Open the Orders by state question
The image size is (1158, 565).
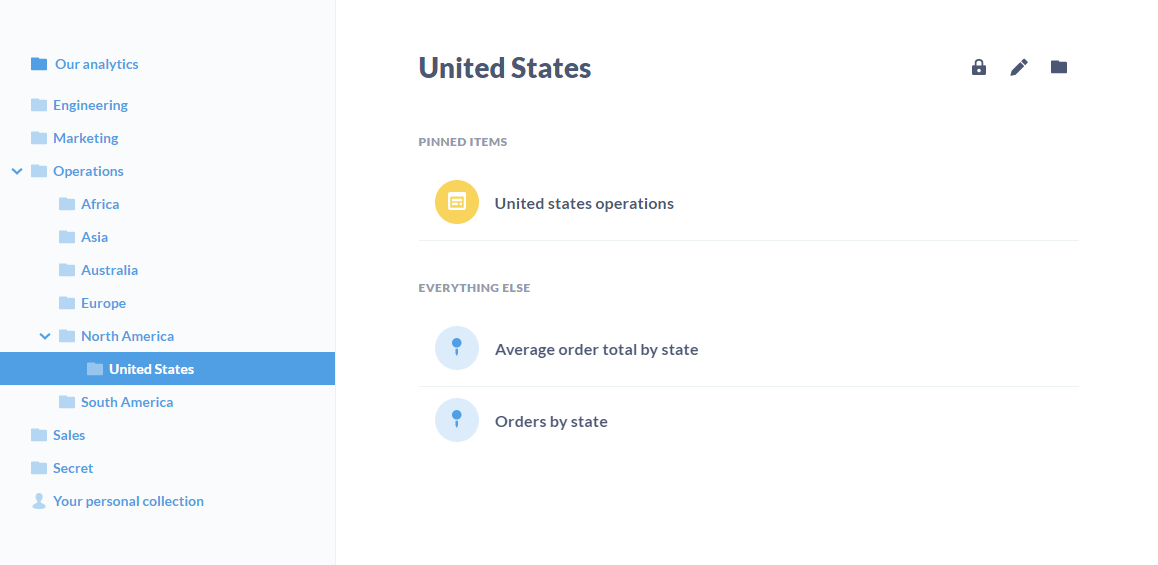(x=551, y=422)
